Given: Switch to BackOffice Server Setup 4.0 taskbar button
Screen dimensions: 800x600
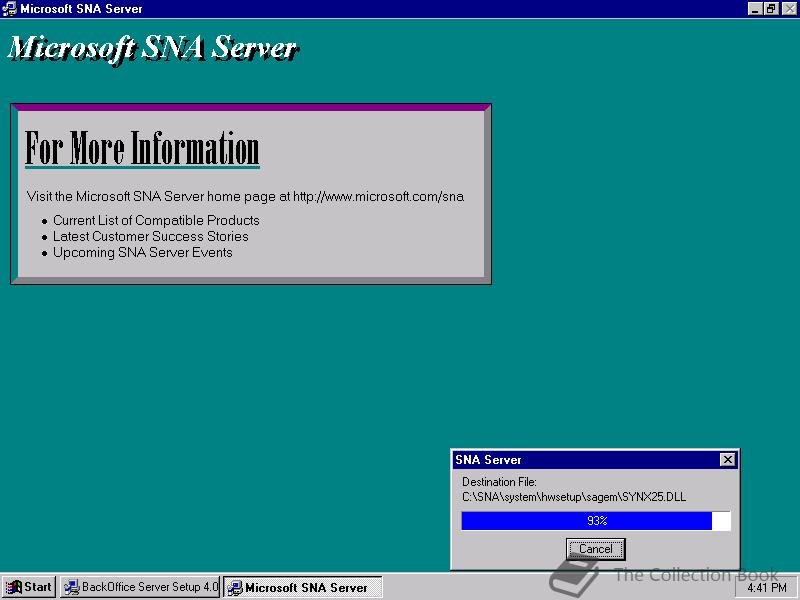Looking at the screenshot, I should pyautogui.click(x=140, y=587).
